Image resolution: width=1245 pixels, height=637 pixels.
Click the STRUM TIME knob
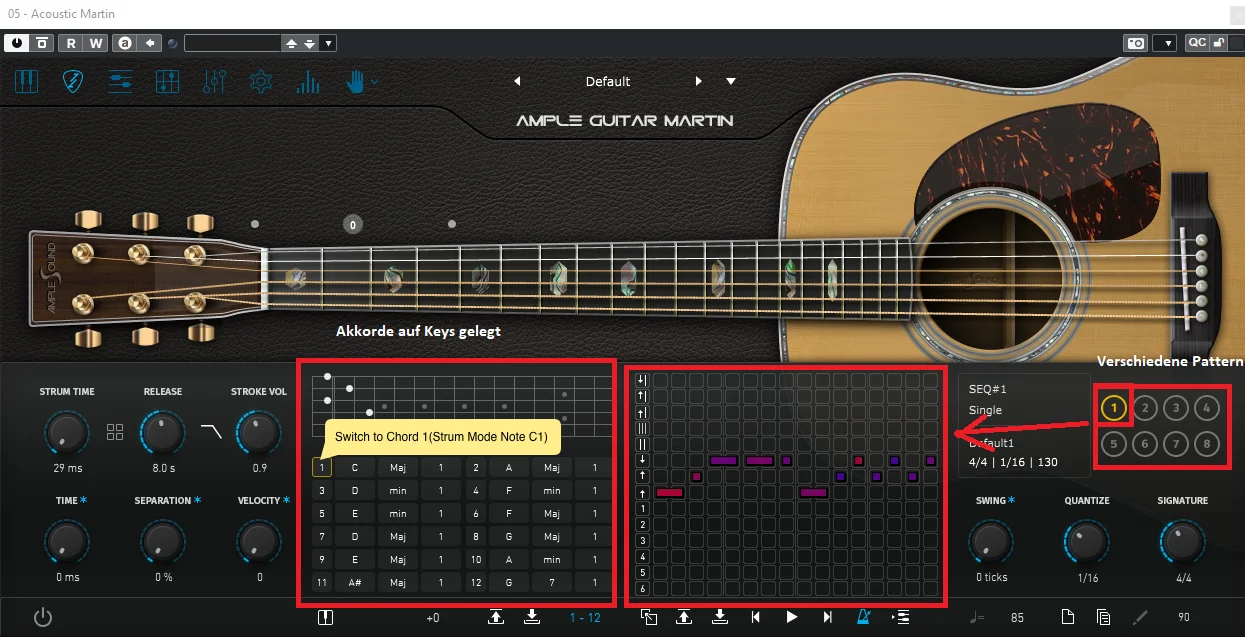tap(66, 433)
